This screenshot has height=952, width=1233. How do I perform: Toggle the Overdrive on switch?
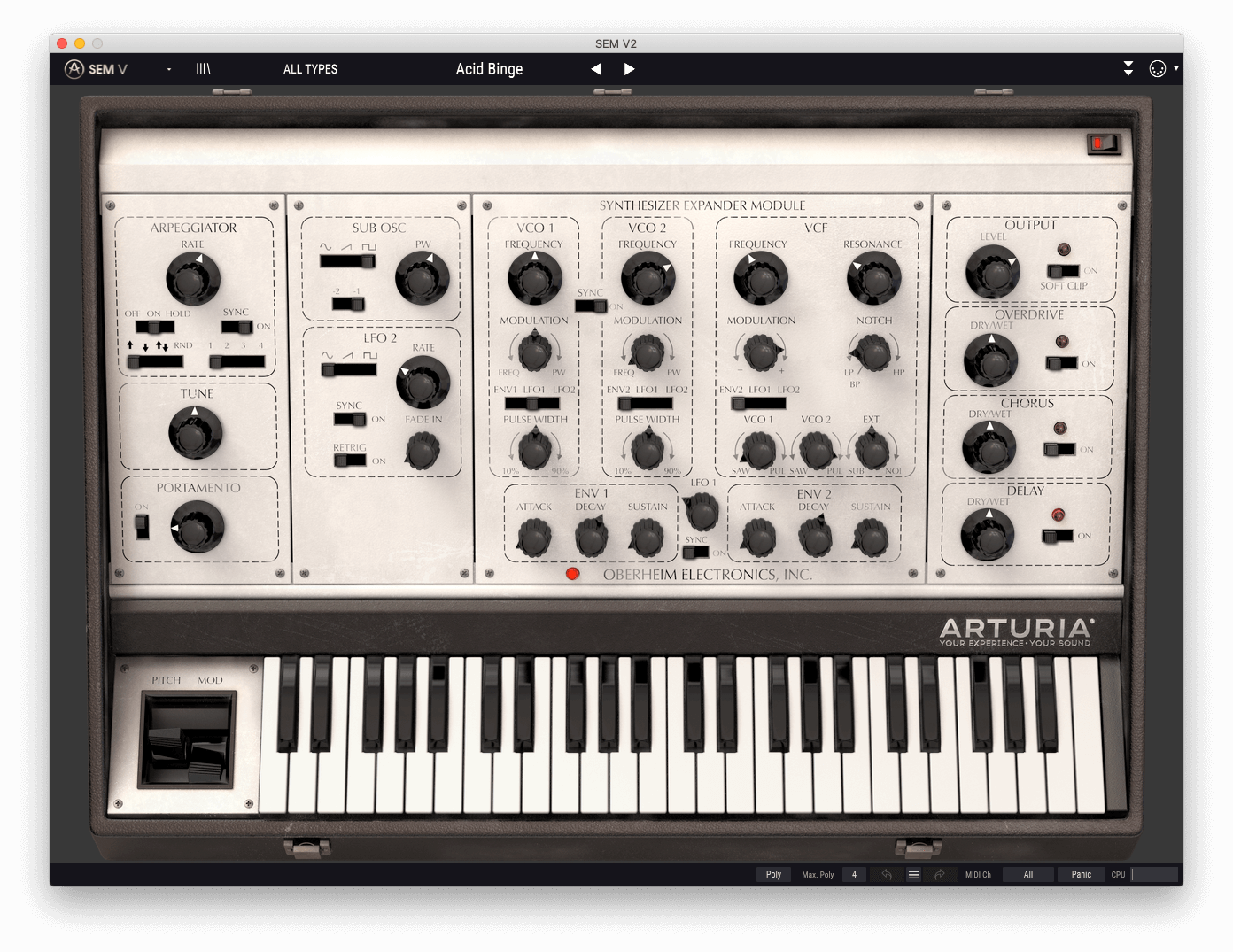(1062, 363)
